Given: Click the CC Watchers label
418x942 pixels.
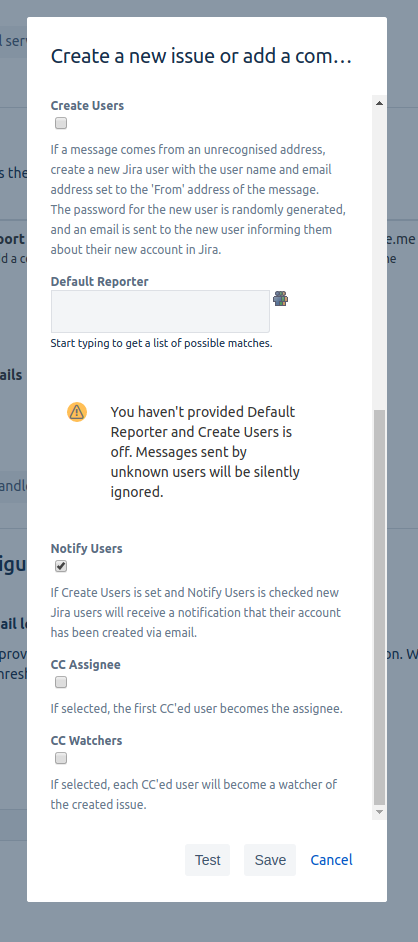Looking at the screenshot, I should [x=86, y=740].
